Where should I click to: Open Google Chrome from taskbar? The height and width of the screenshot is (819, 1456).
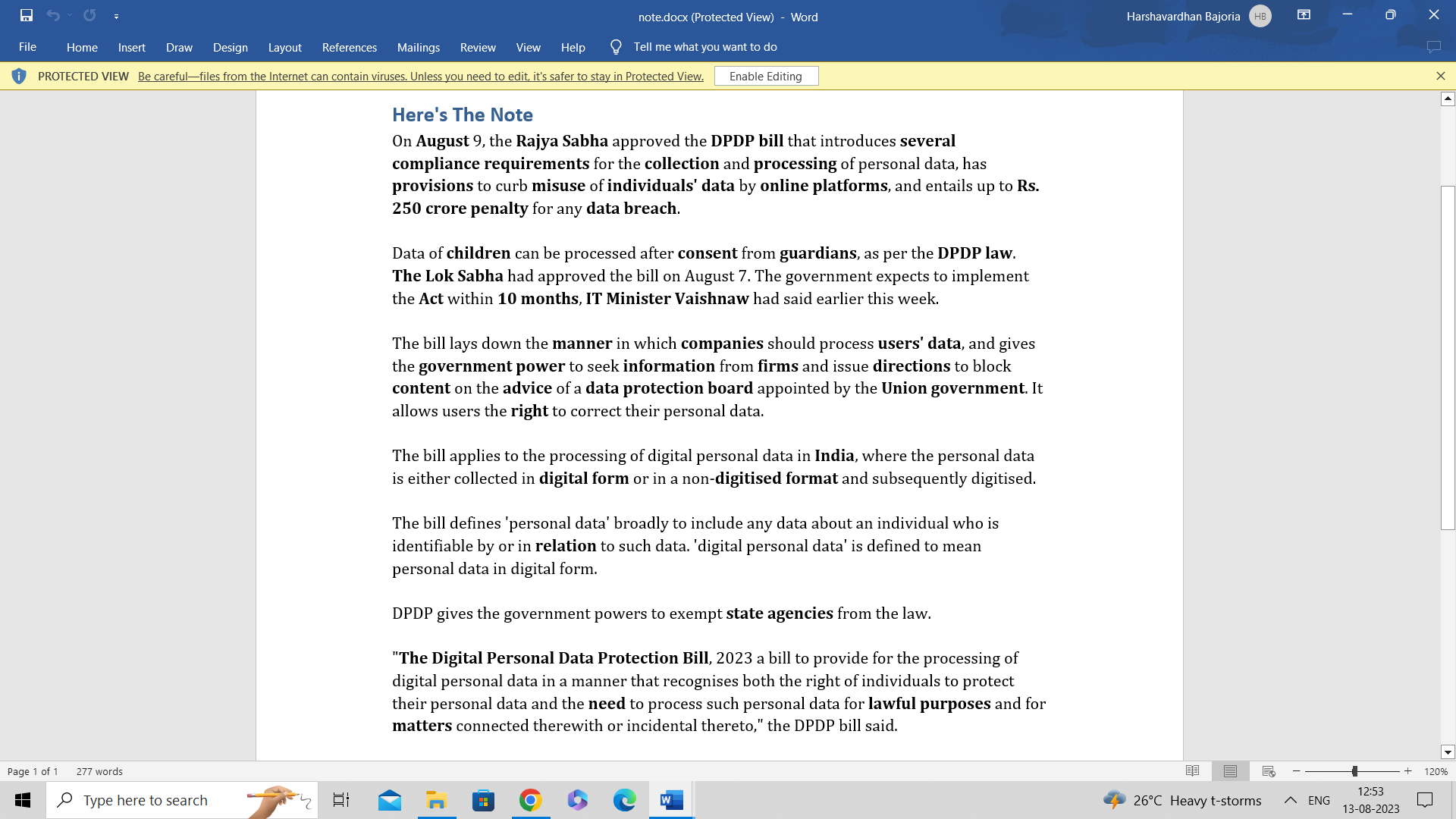tap(530, 800)
